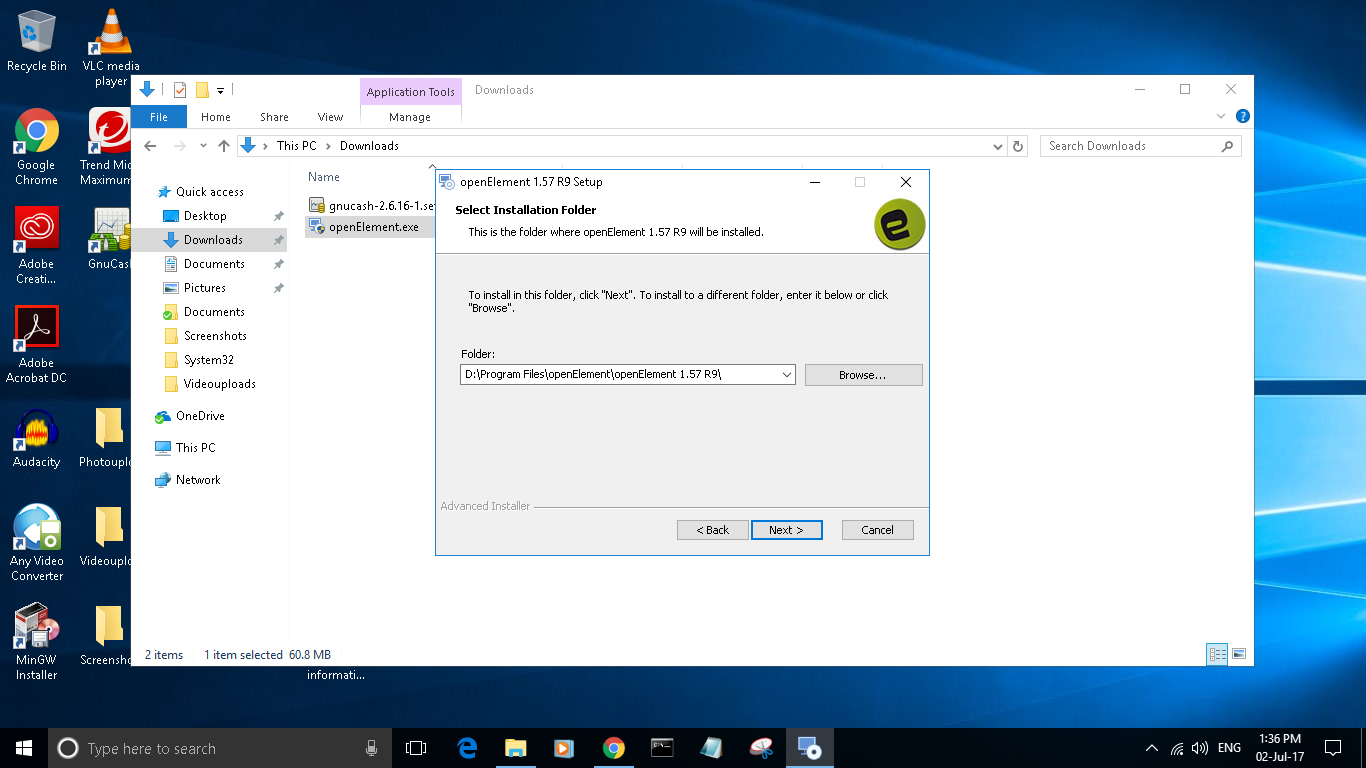The width and height of the screenshot is (1366, 768).
Task: Click the microphone icon in search box
Action: tap(371, 748)
